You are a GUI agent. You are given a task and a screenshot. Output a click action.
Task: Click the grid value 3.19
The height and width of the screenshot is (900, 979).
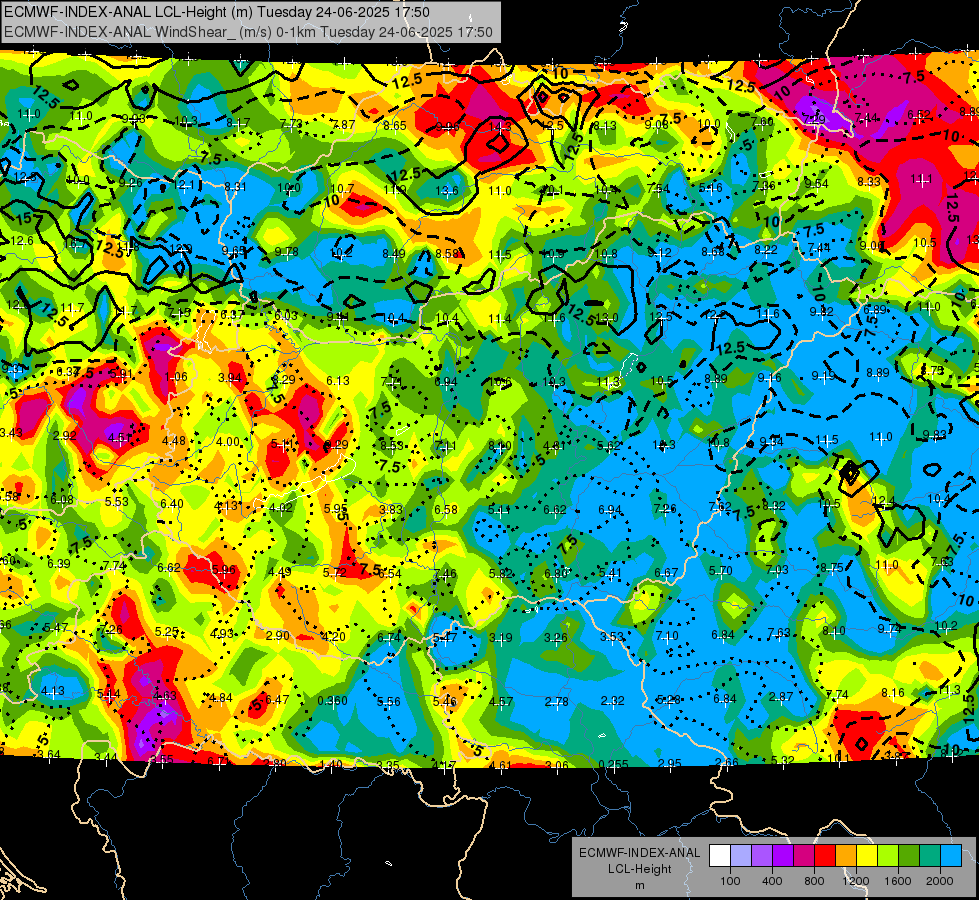501,638
